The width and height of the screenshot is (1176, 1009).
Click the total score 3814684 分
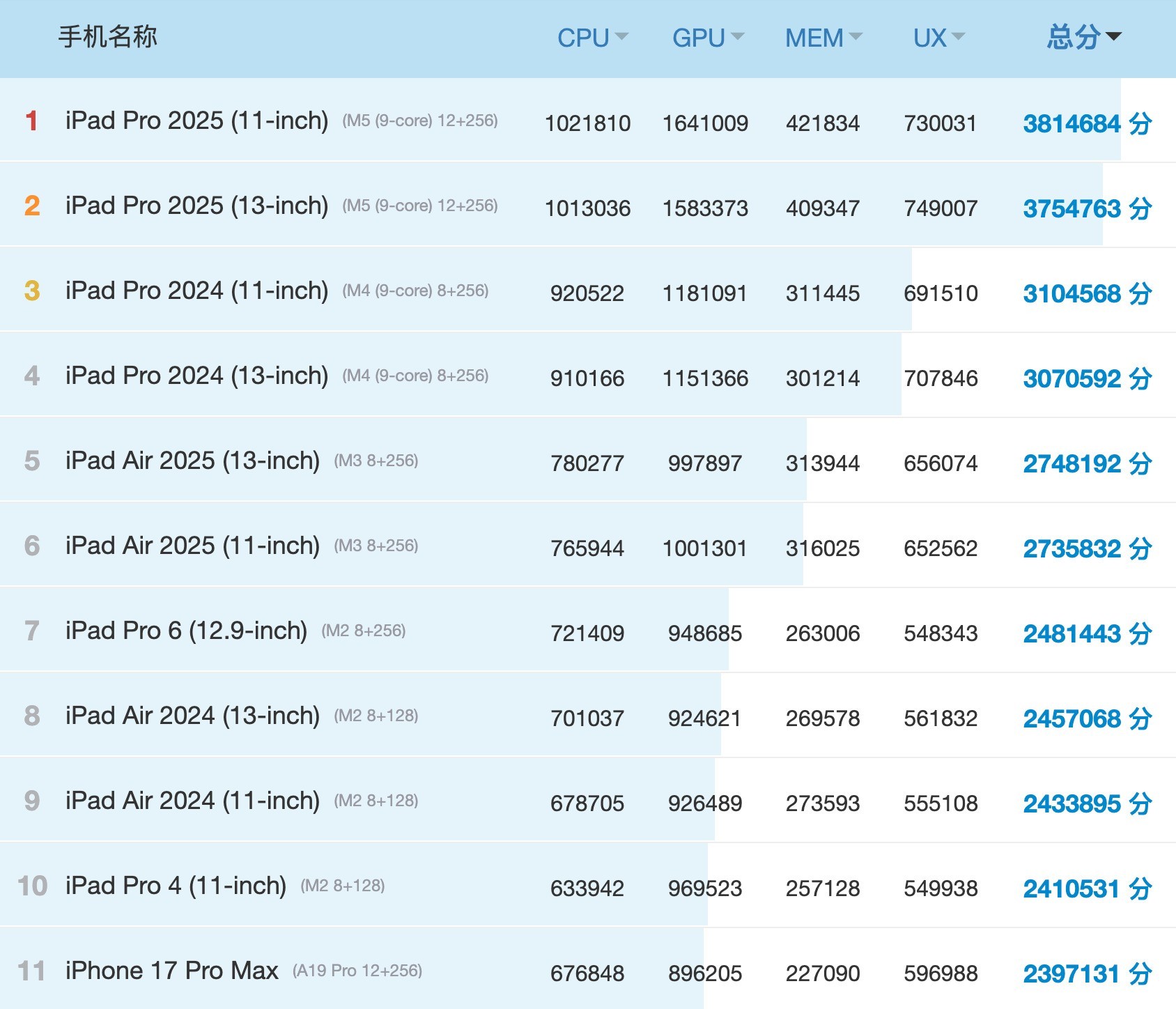(1087, 124)
